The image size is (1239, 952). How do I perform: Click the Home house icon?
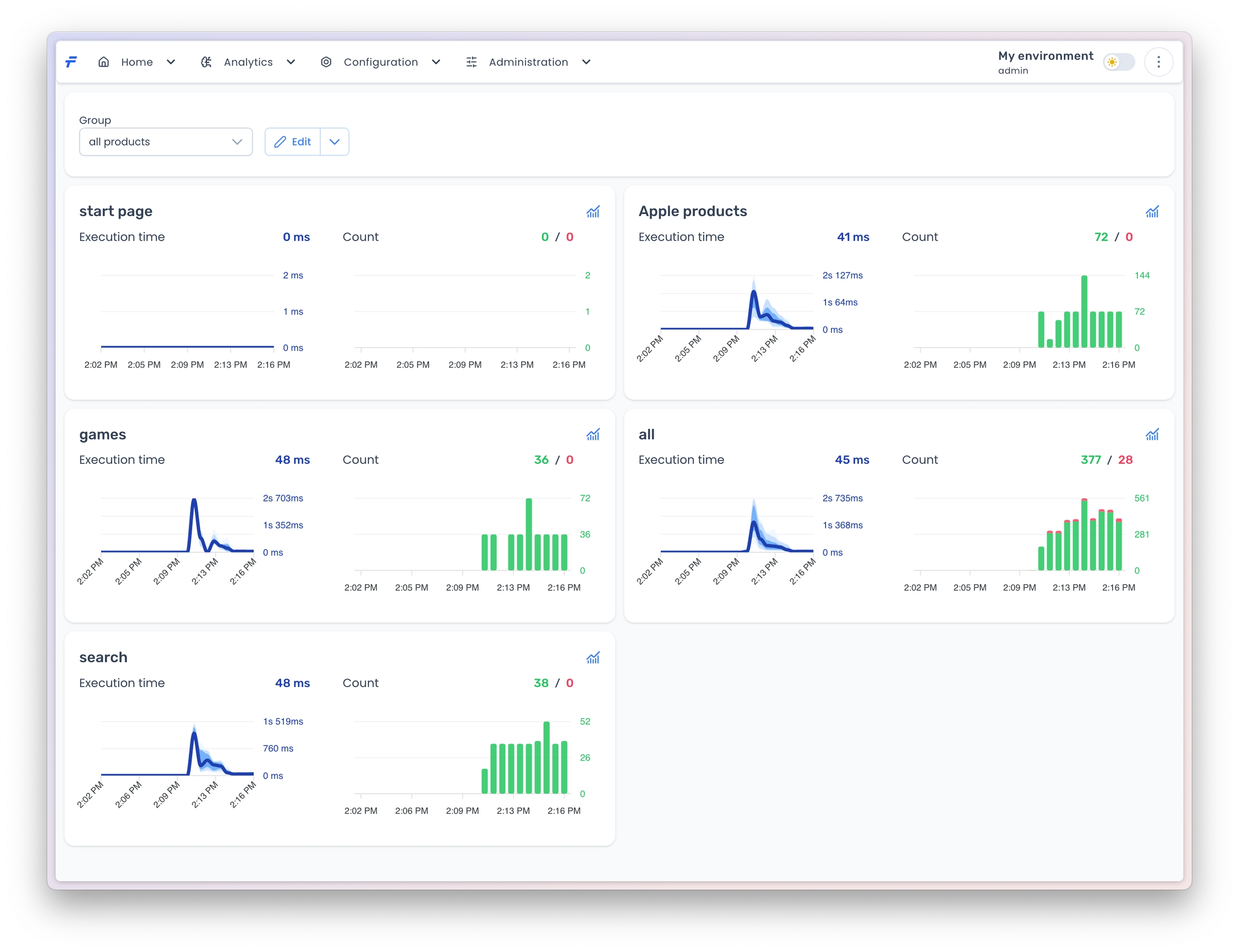coord(104,62)
